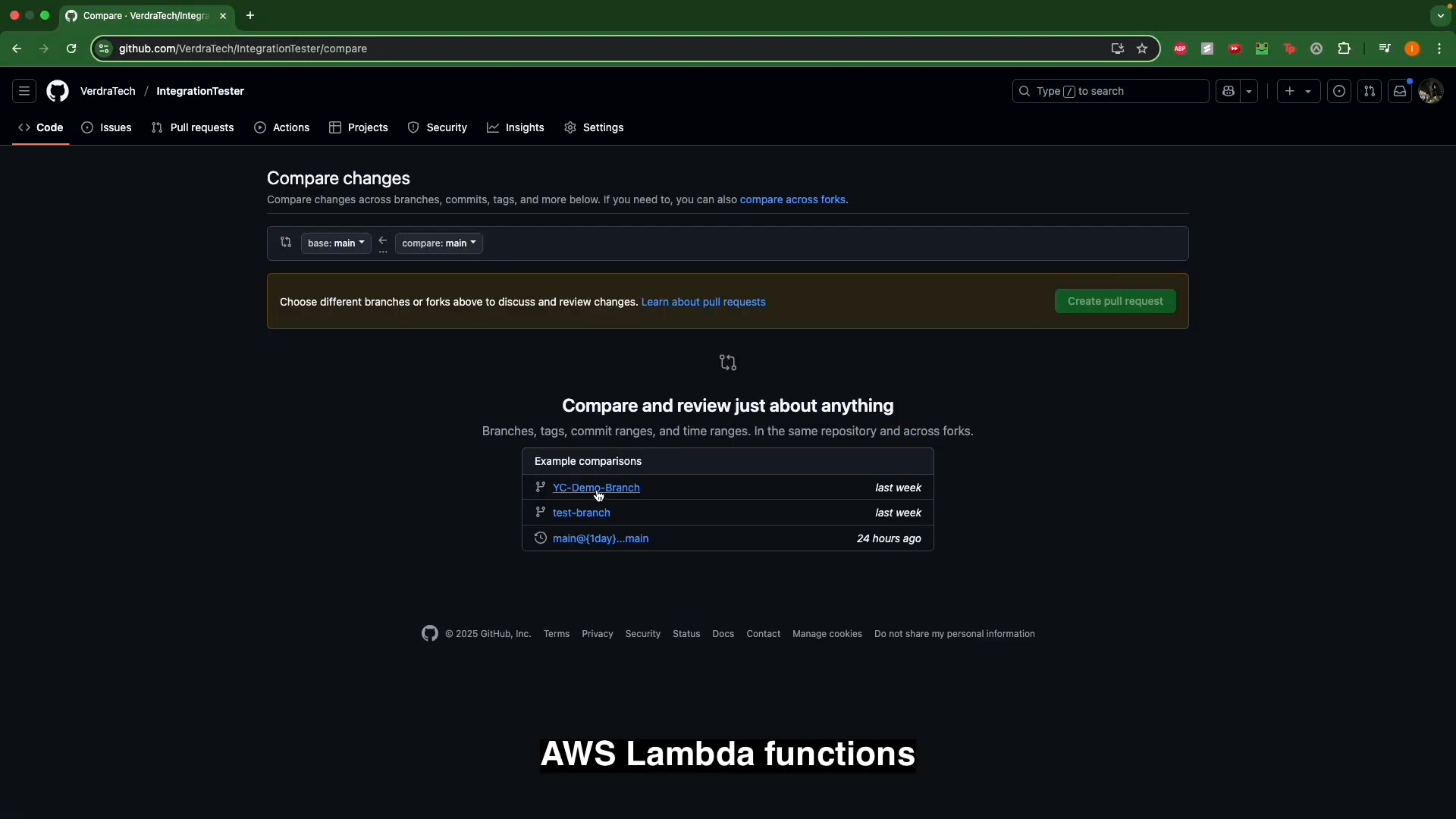
Task: Expand the compare: main branch dropdown
Action: [438, 243]
